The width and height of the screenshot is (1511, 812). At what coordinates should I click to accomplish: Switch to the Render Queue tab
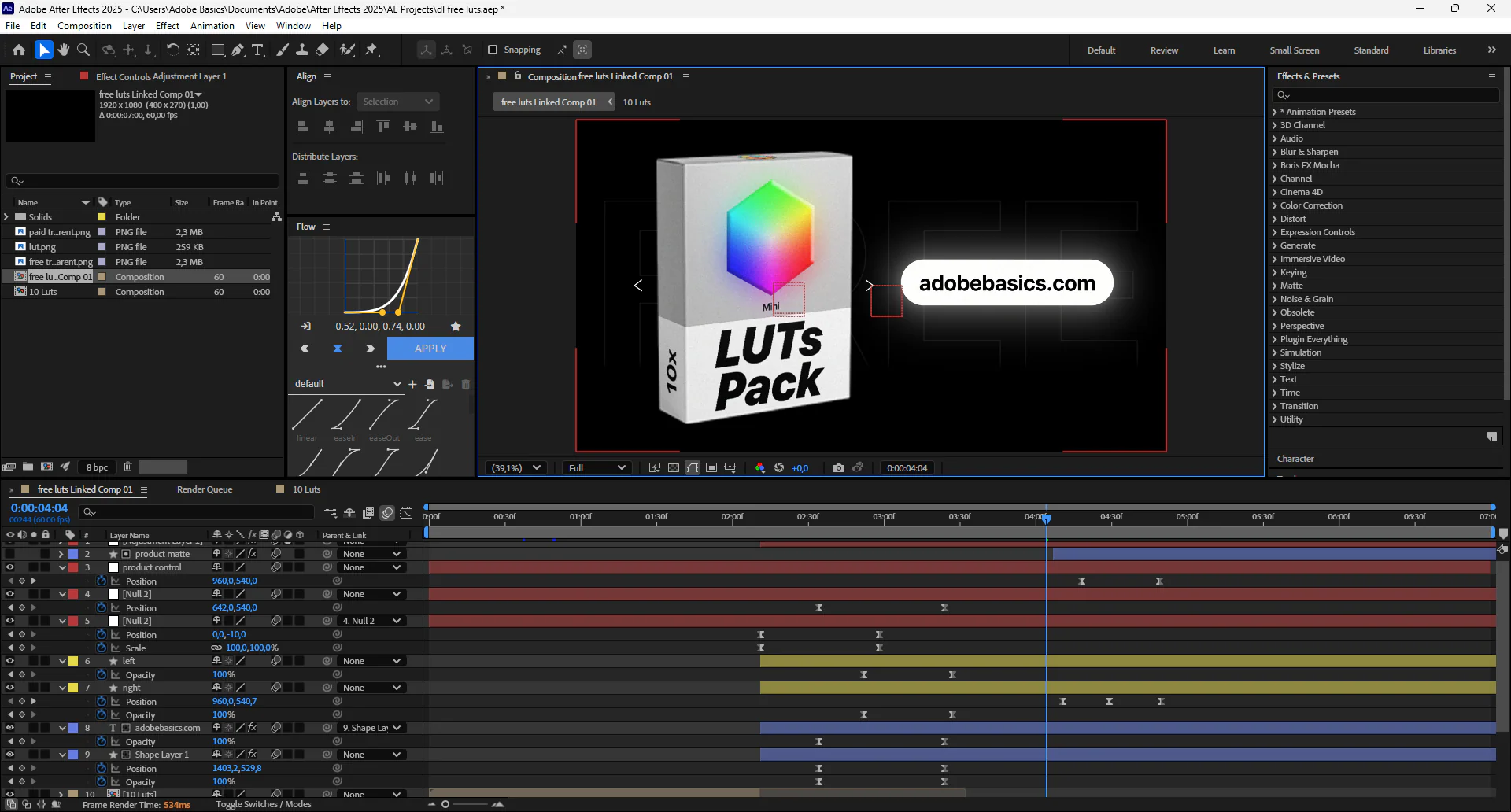(x=205, y=489)
